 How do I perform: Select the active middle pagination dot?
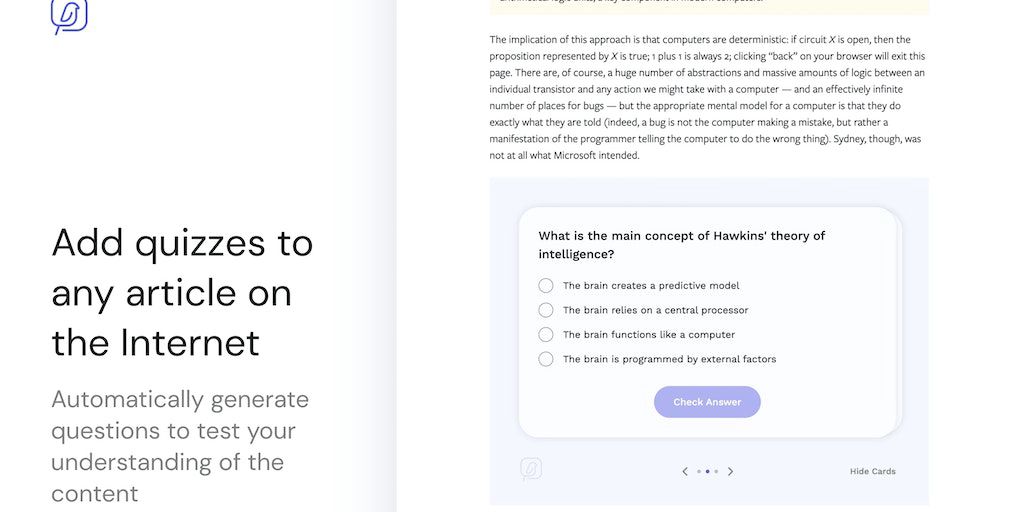pos(707,471)
